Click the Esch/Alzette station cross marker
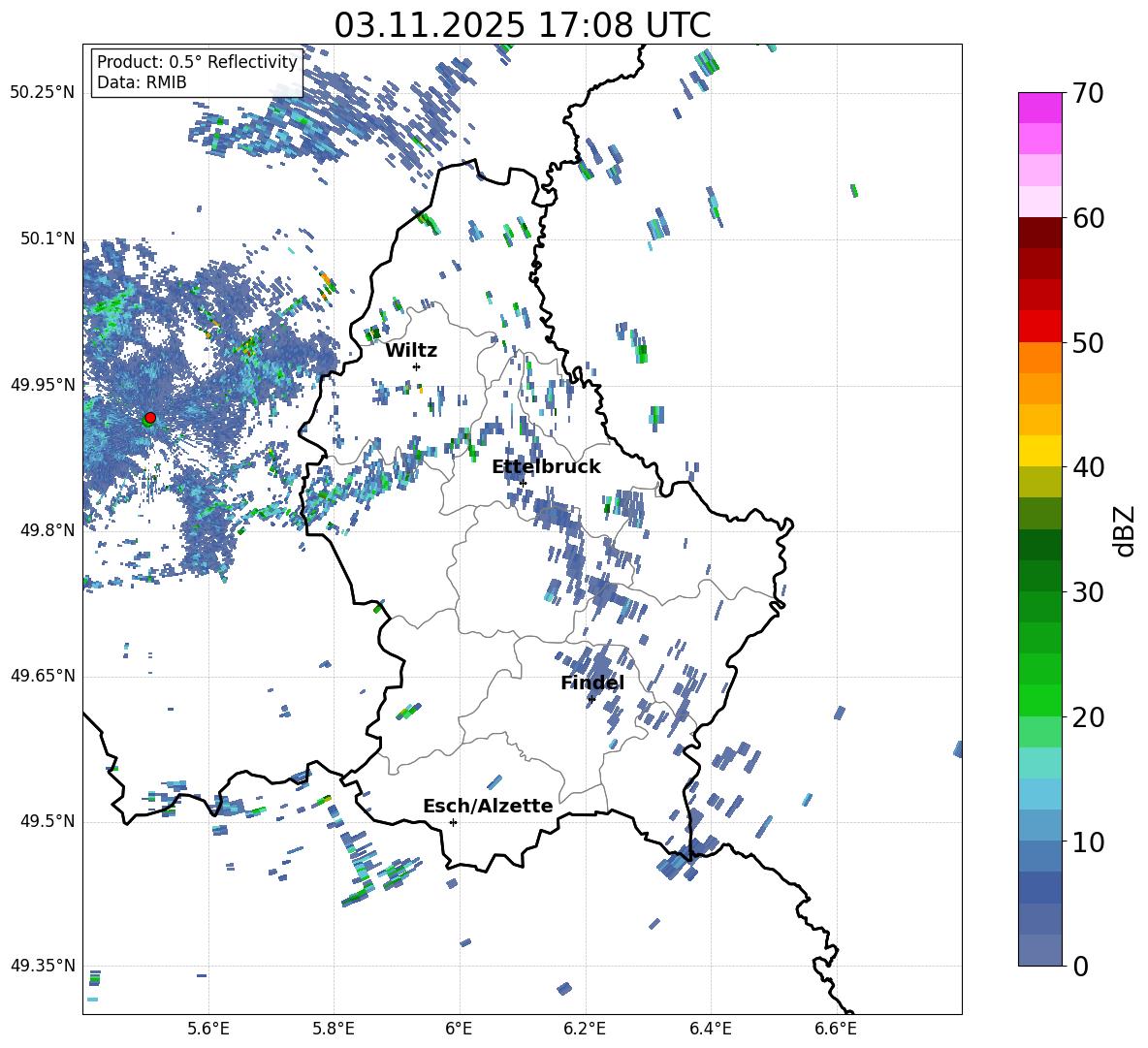1148x1048 pixels. [x=453, y=822]
